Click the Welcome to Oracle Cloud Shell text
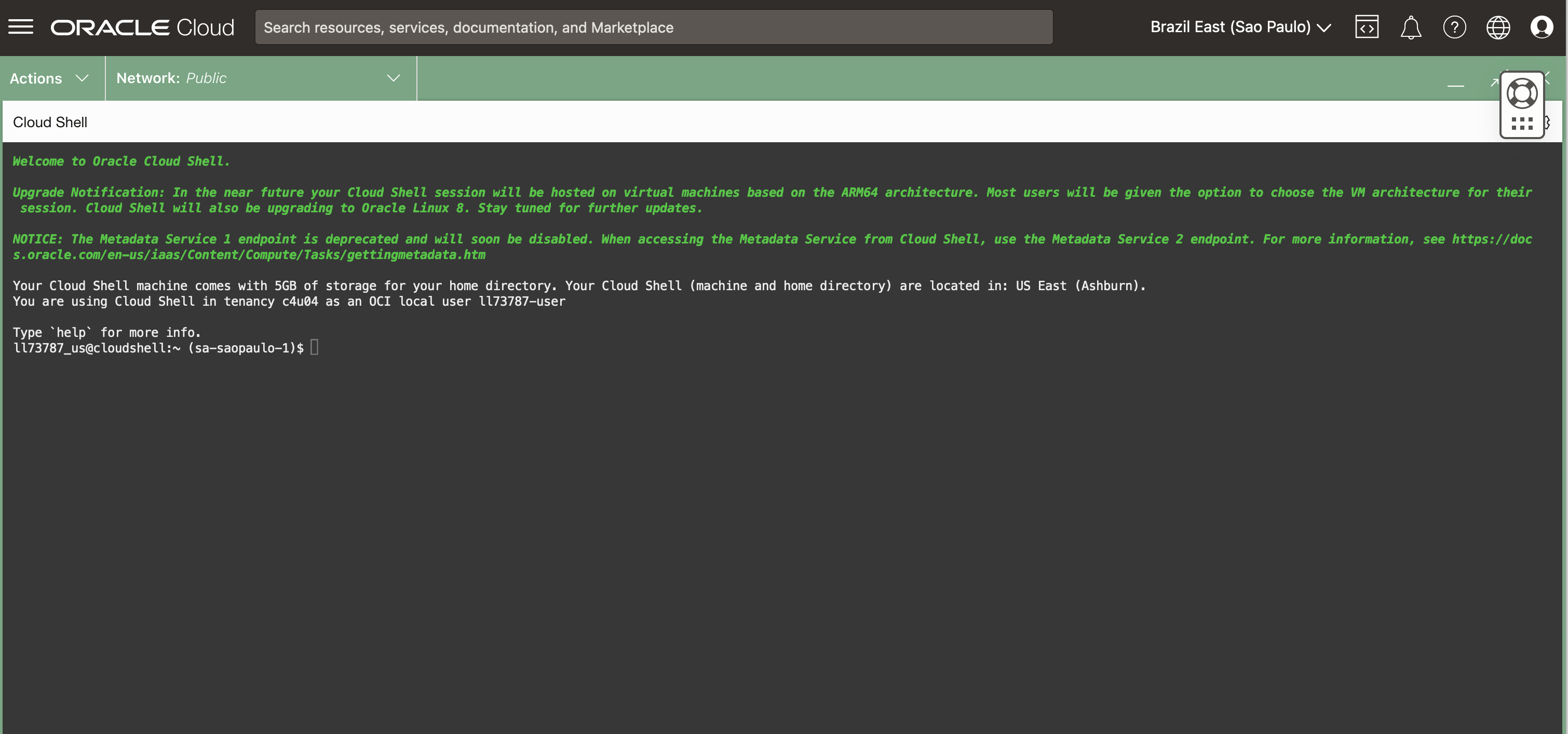The height and width of the screenshot is (734, 1568). pyautogui.click(x=121, y=161)
